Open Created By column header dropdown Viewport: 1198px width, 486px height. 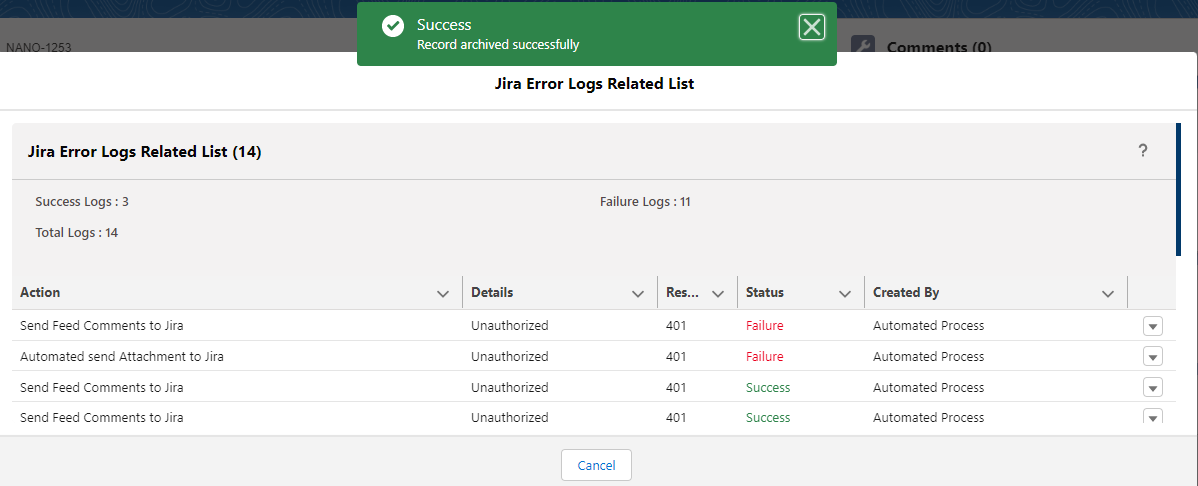(x=1108, y=293)
